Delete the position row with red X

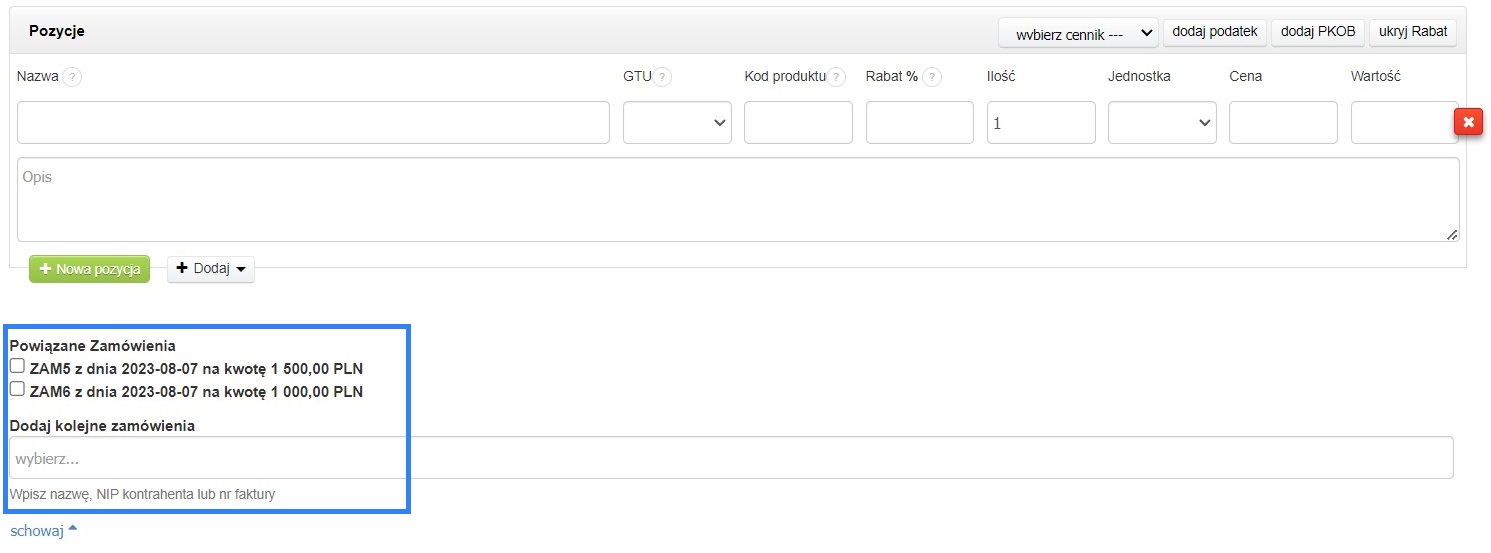coord(1468,122)
